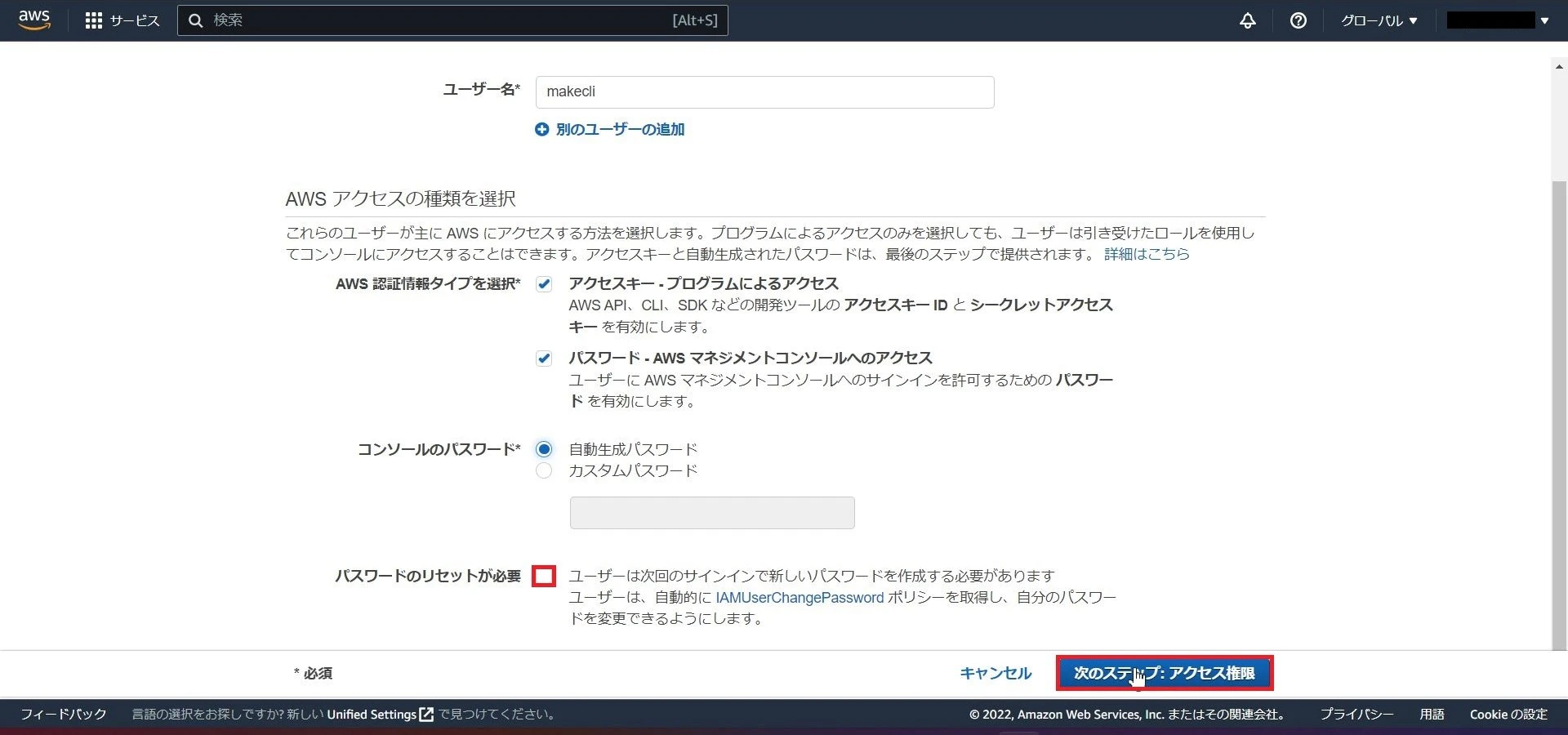Screen dimensions: 1568x735
Task: Proceed with 次のステップ: アクセス権限 button
Action: [x=1165, y=674]
